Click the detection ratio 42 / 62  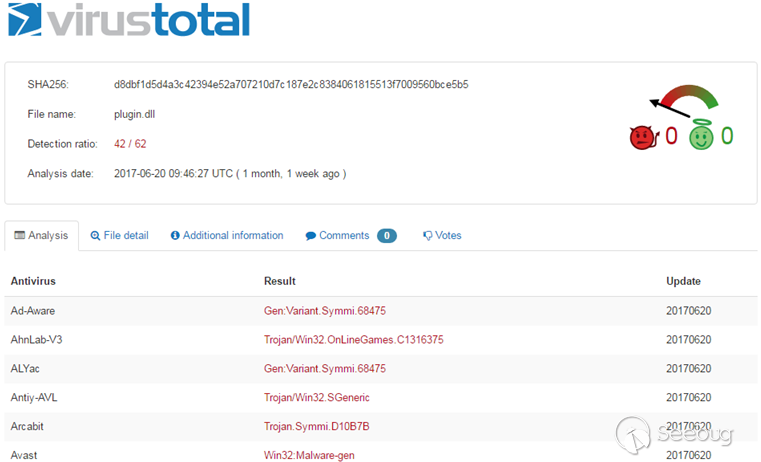pyautogui.click(x=130, y=144)
